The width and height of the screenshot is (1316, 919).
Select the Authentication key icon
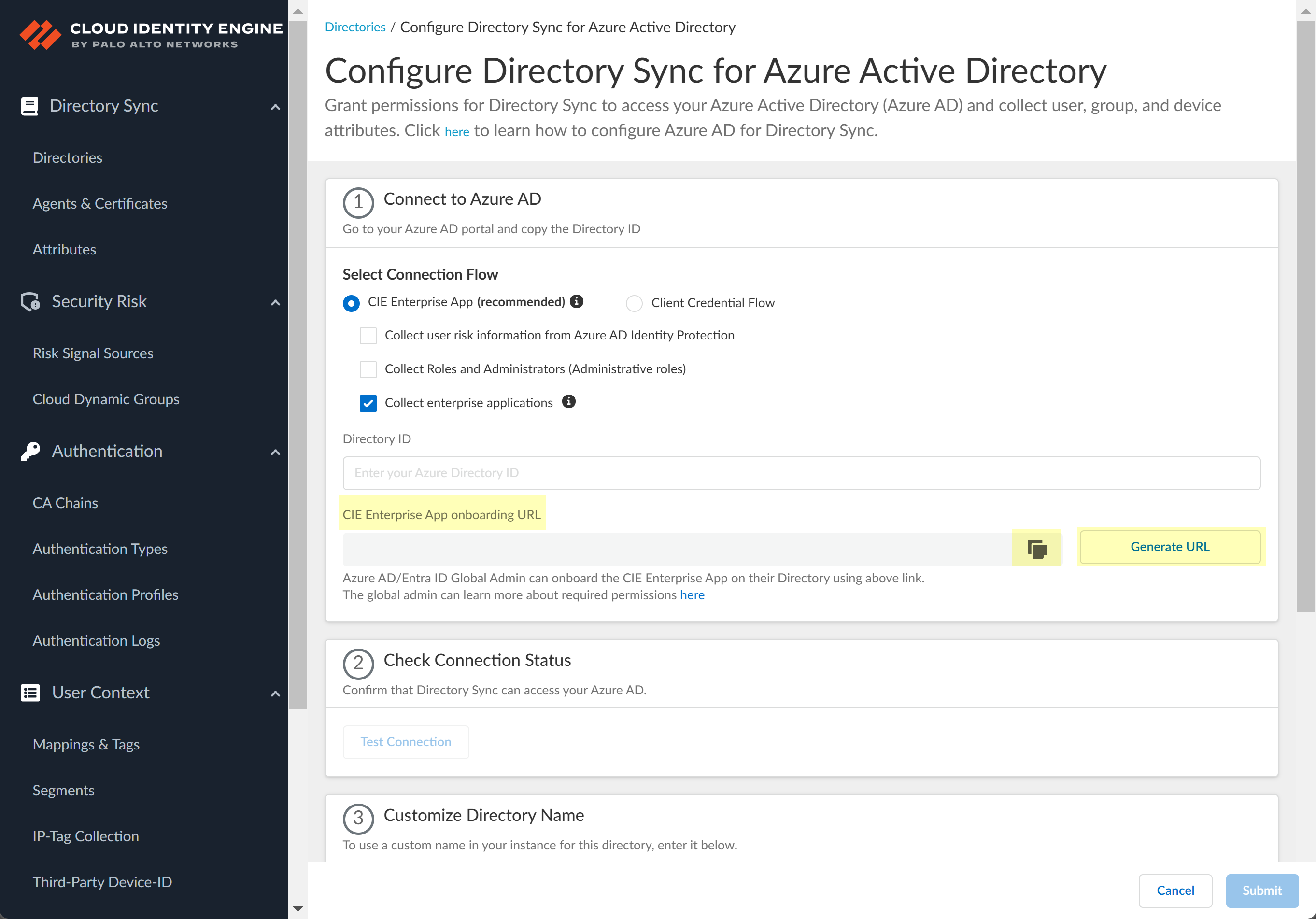[29, 451]
